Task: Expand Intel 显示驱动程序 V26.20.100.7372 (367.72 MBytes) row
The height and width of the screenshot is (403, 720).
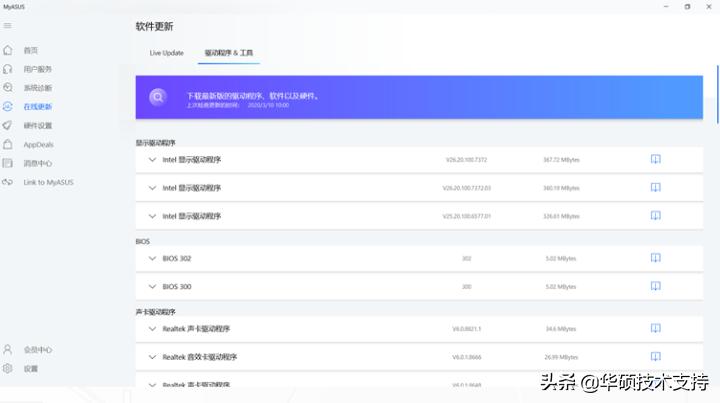Action: coord(152,160)
